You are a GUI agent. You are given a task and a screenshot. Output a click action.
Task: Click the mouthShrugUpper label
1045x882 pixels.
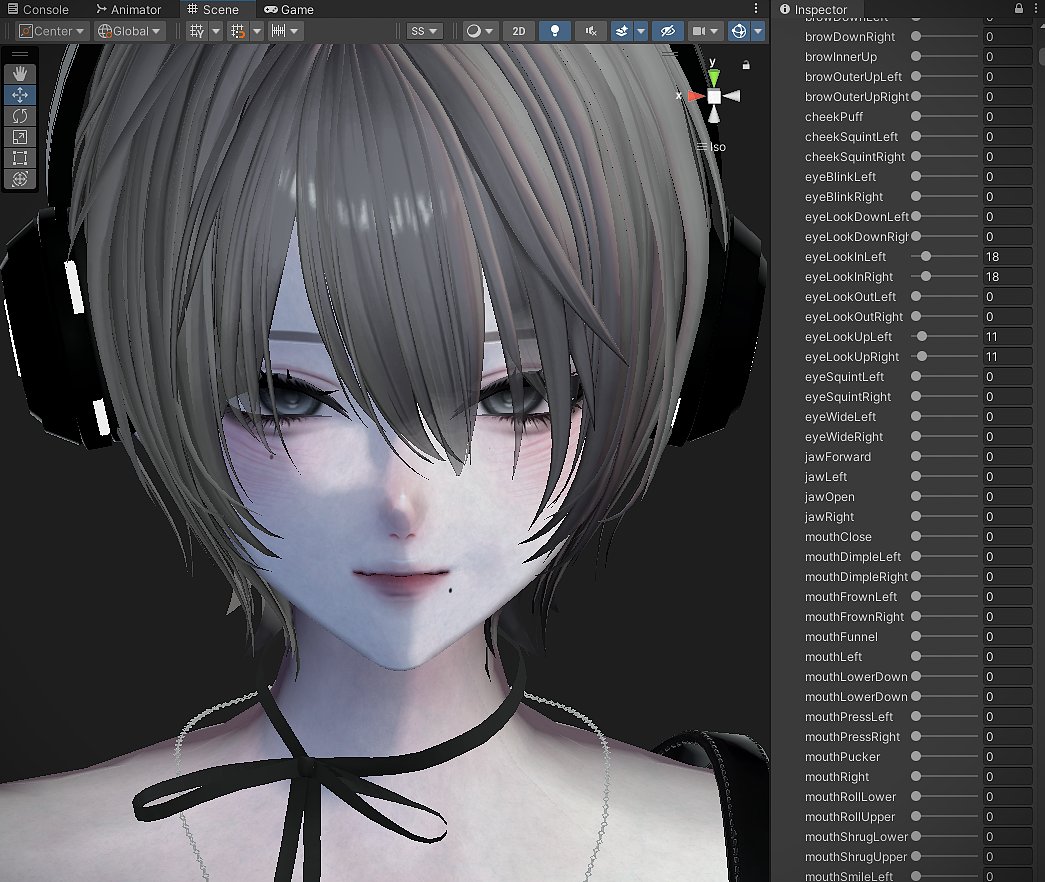[x=856, y=857]
